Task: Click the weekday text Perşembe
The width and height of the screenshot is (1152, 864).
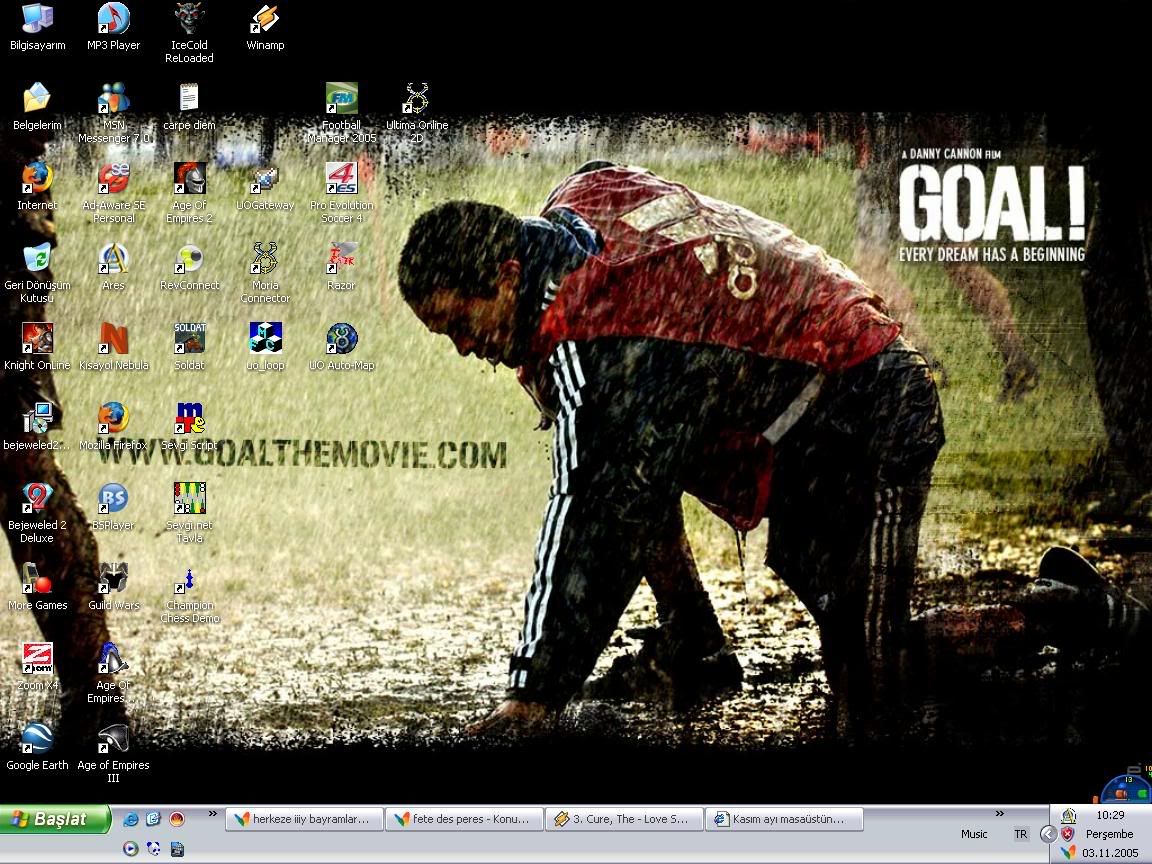Action: point(1109,834)
